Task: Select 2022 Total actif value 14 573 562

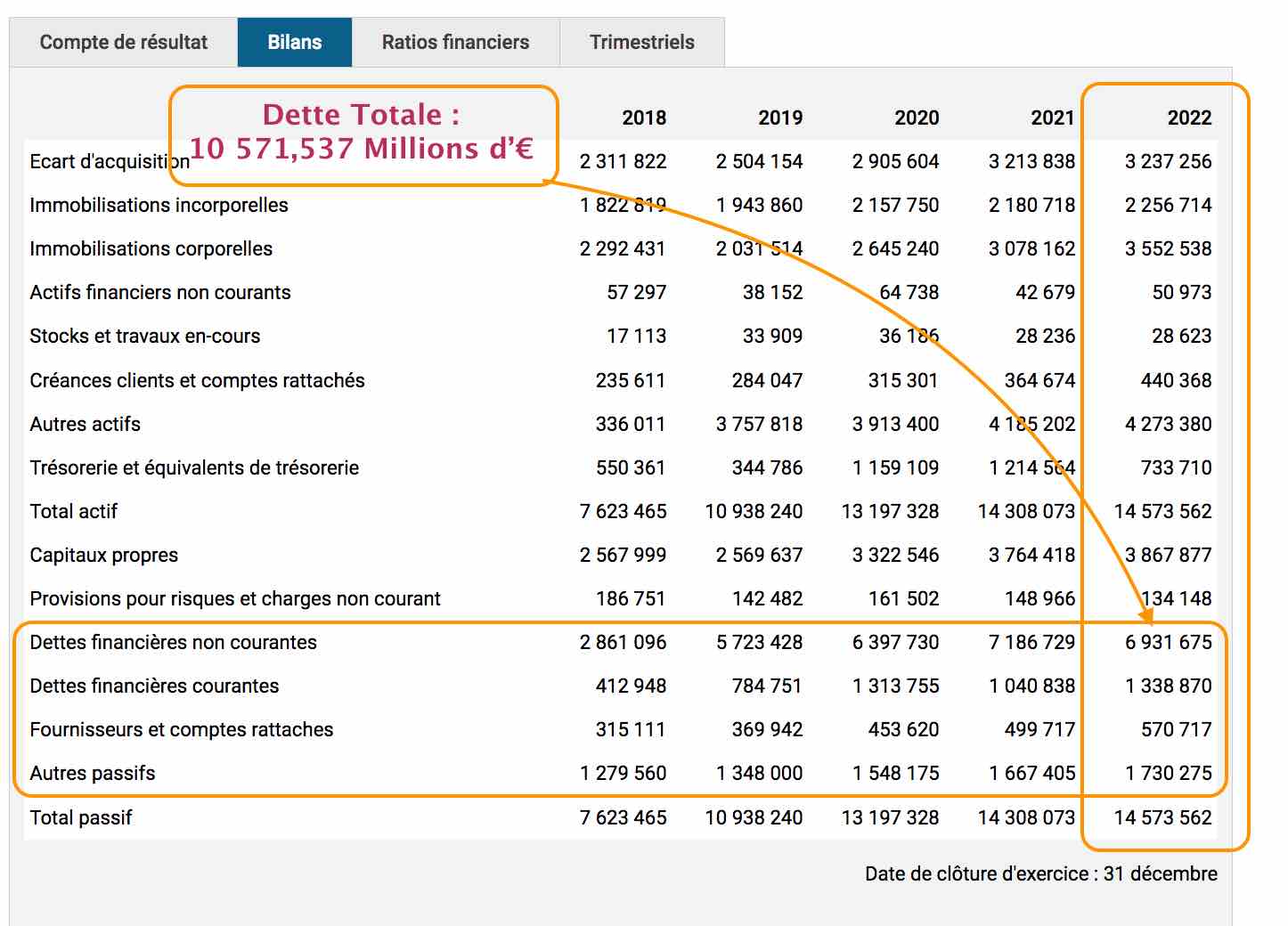Action: pyautogui.click(x=1162, y=511)
